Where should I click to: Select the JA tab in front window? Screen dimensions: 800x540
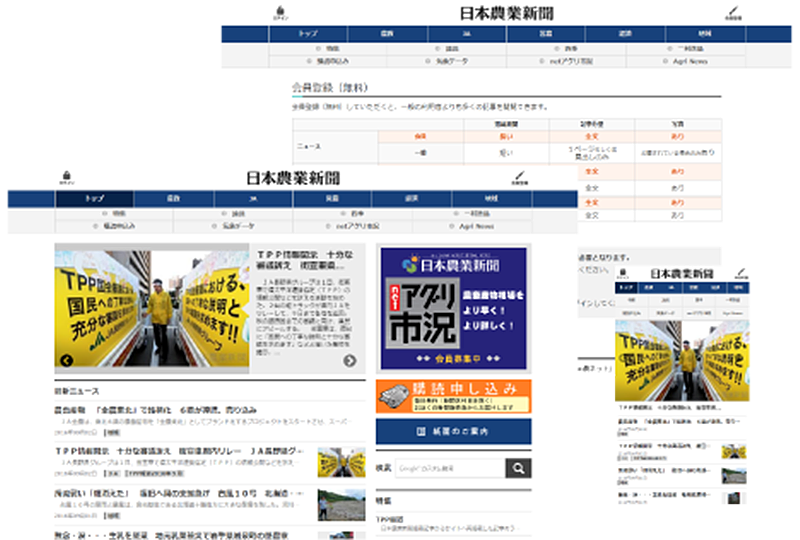tap(253, 199)
